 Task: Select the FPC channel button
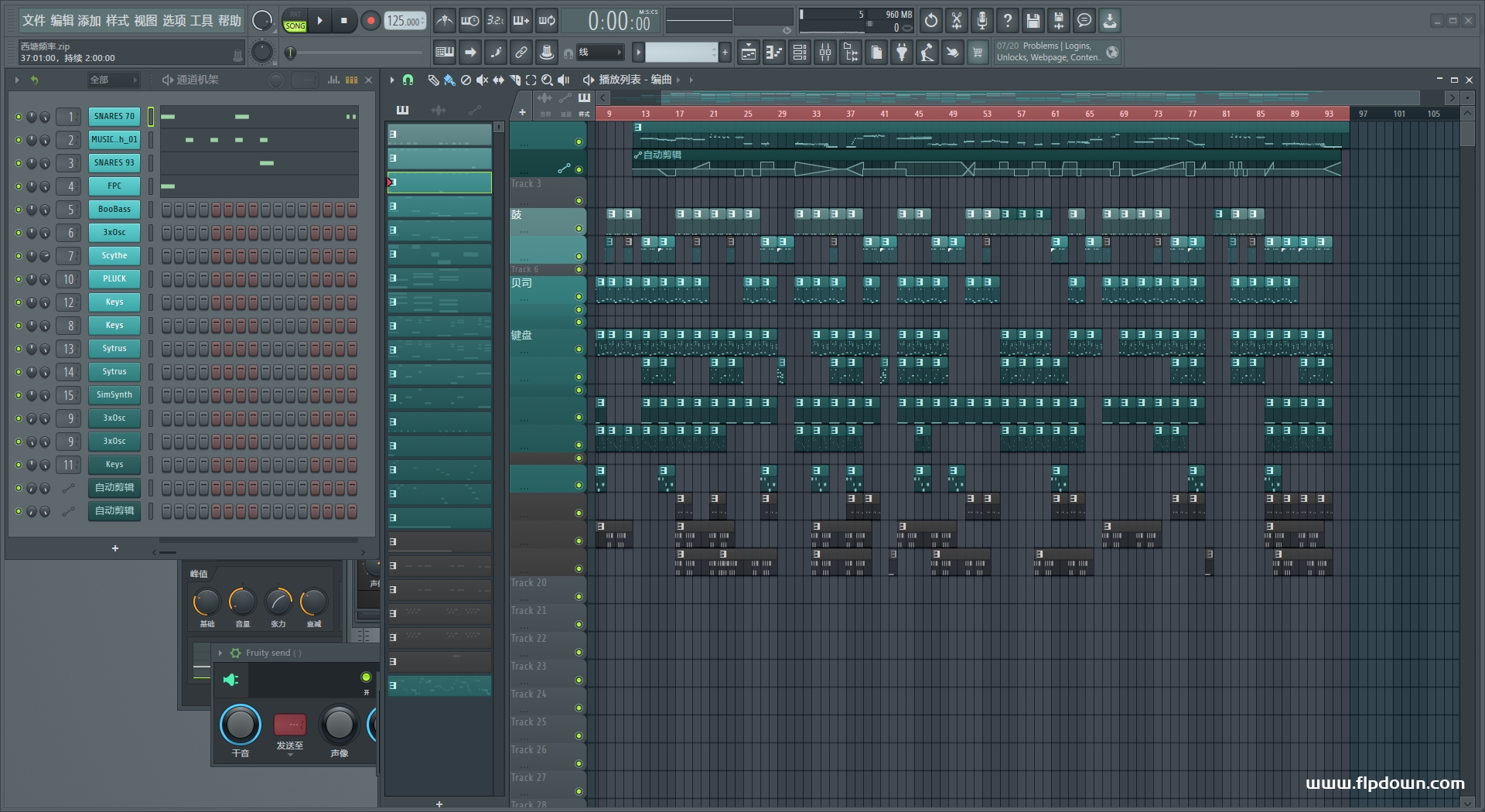(114, 186)
